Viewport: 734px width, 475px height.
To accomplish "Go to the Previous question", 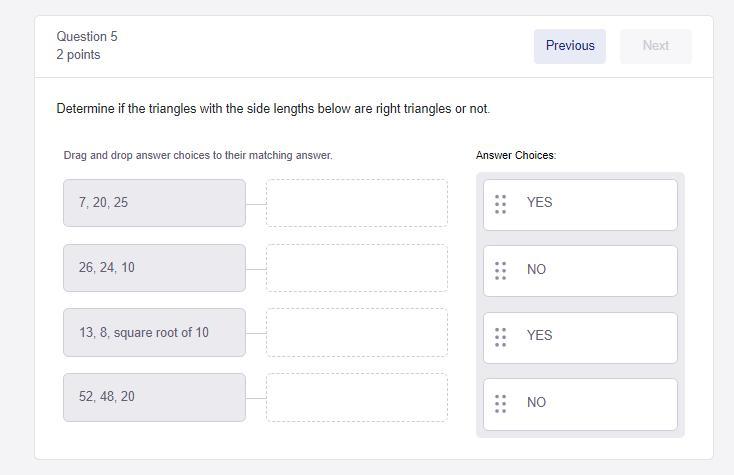I will coord(570,46).
